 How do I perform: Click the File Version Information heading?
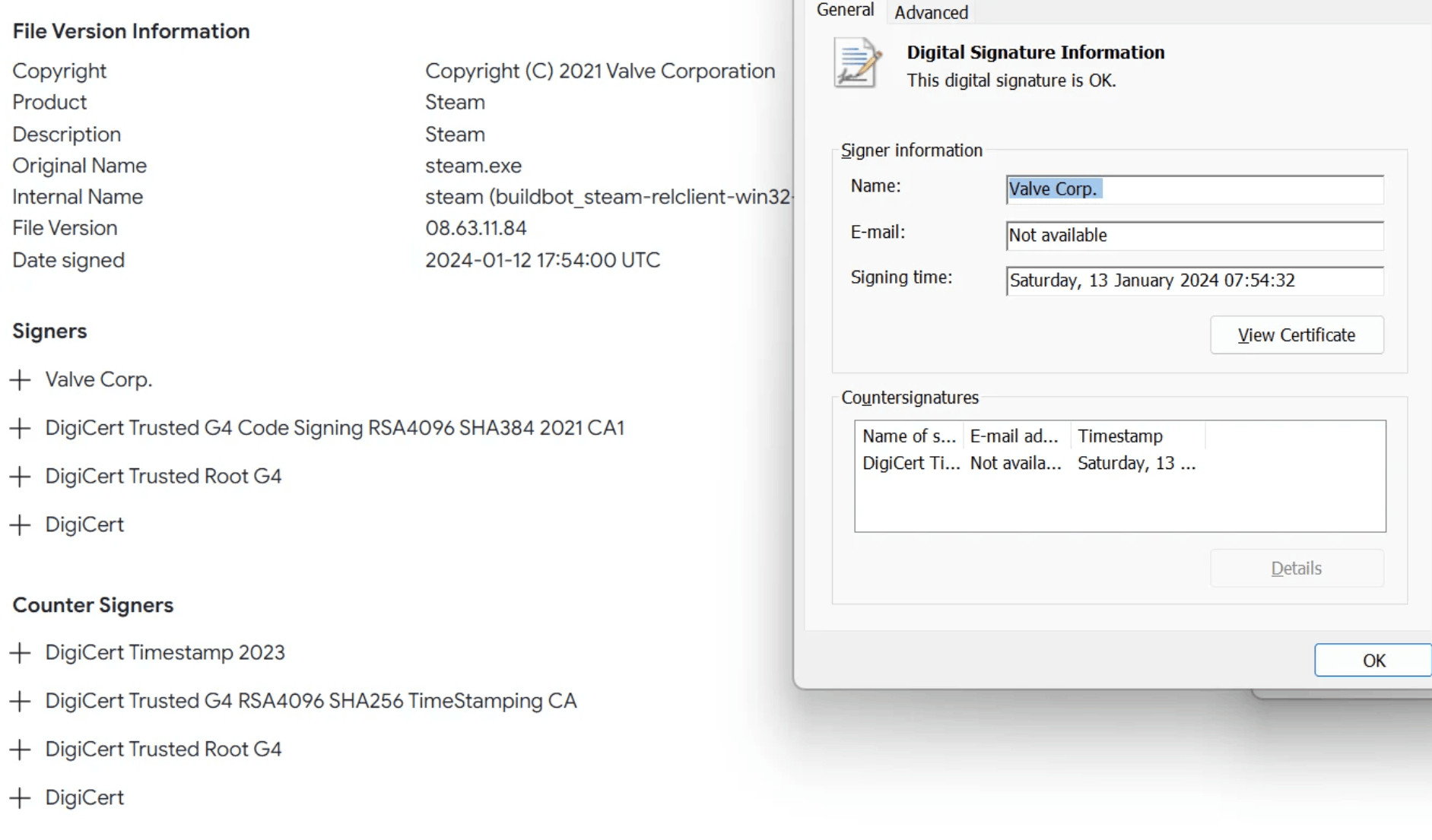click(x=131, y=31)
